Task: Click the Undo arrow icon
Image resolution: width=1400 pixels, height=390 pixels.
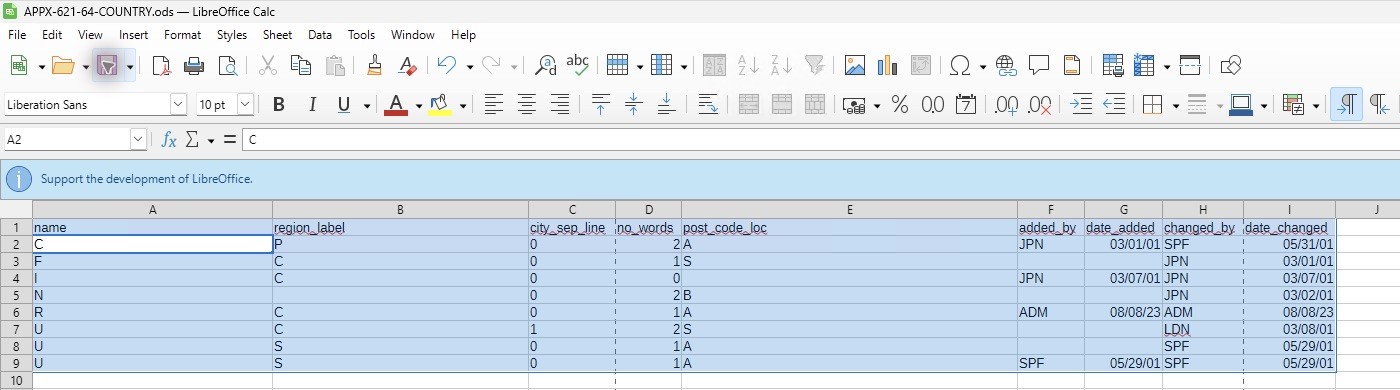Action: coord(446,66)
